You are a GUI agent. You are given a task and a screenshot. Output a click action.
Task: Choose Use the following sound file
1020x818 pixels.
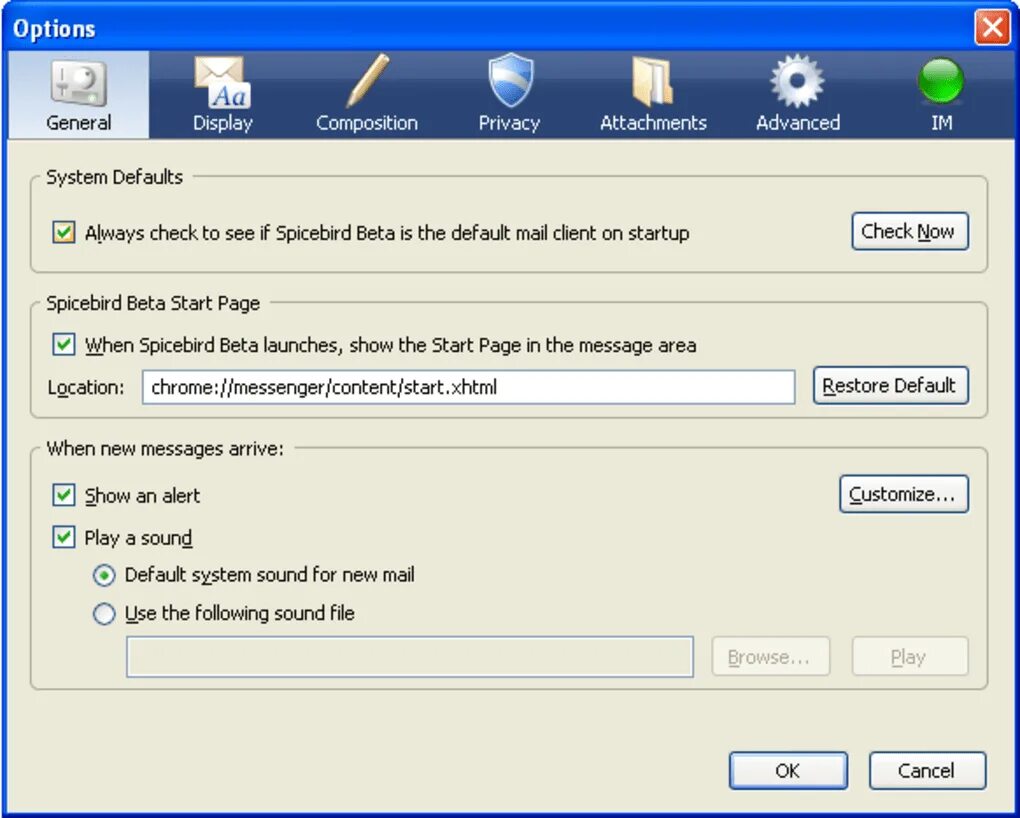click(104, 614)
